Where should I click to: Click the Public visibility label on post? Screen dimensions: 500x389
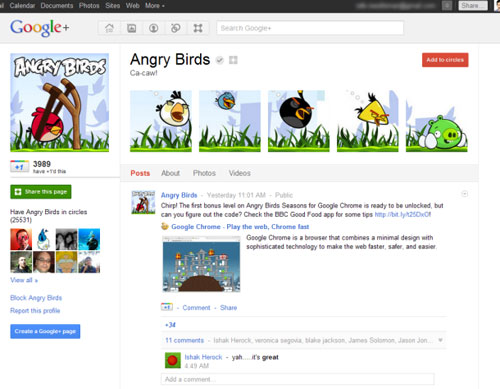pos(284,195)
